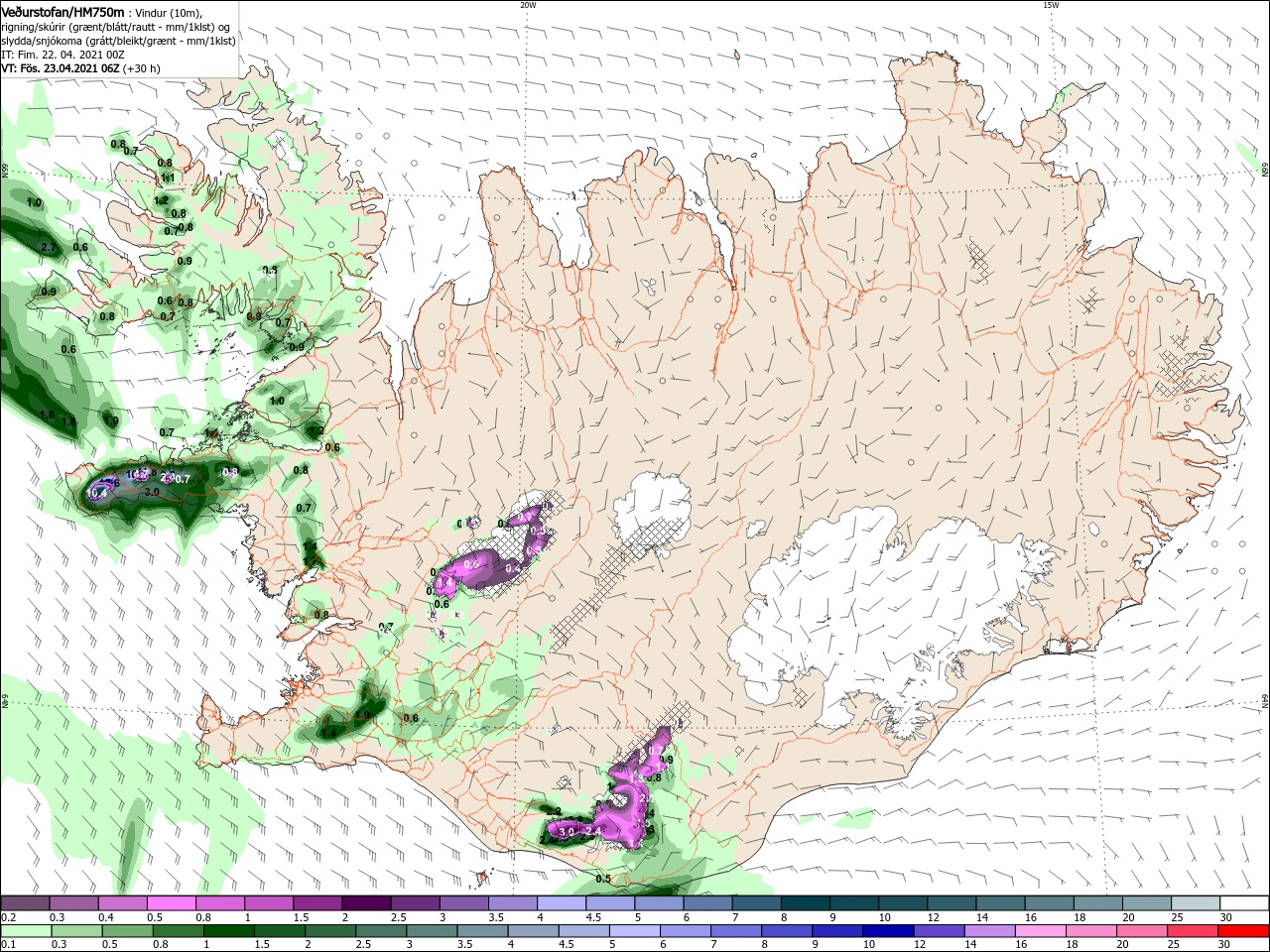Click the 'slydda/snjókoma' text in the header

[x=41, y=41]
